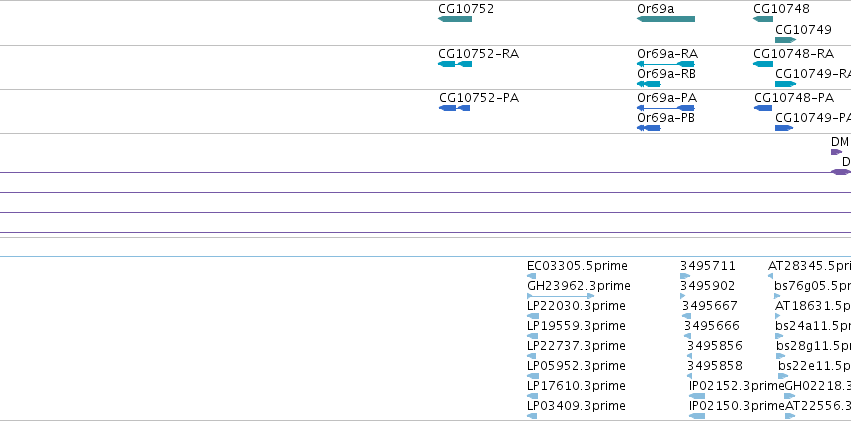Select the CG10752 gene arrow glyph
This screenshot has height=421, width=851.
click(455, 19)
